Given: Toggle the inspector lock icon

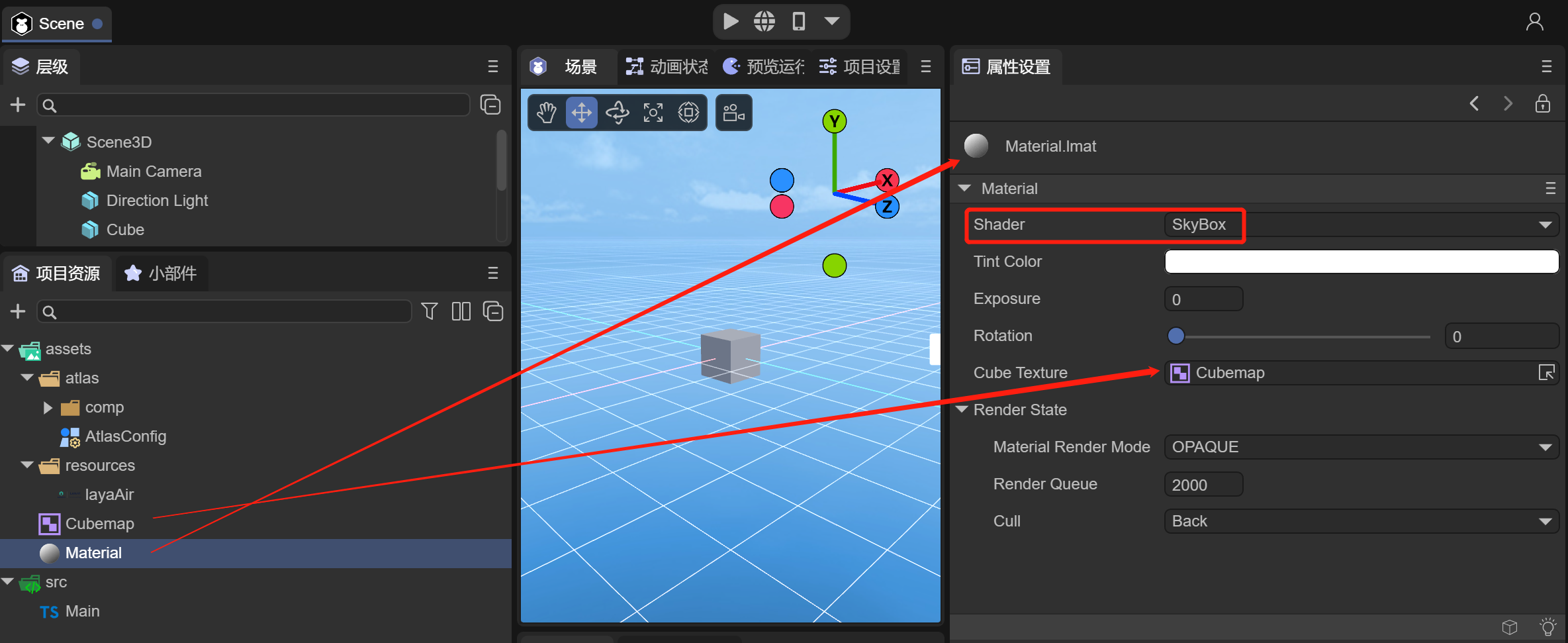Looking at the screenshot, I should 1543,104.
